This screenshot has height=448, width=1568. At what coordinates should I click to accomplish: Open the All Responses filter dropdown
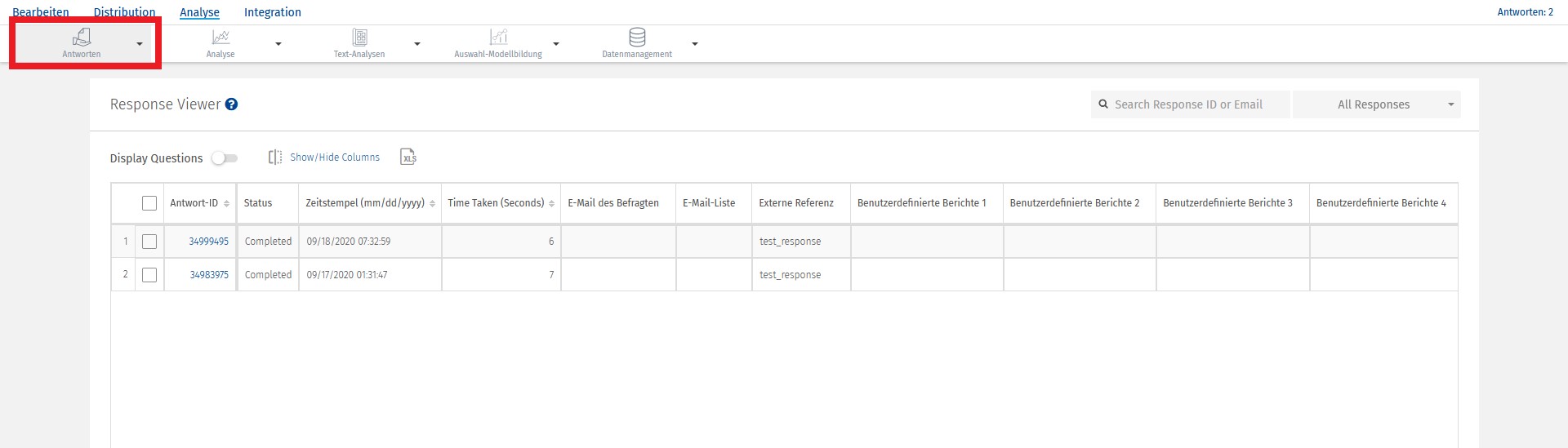1377,104
